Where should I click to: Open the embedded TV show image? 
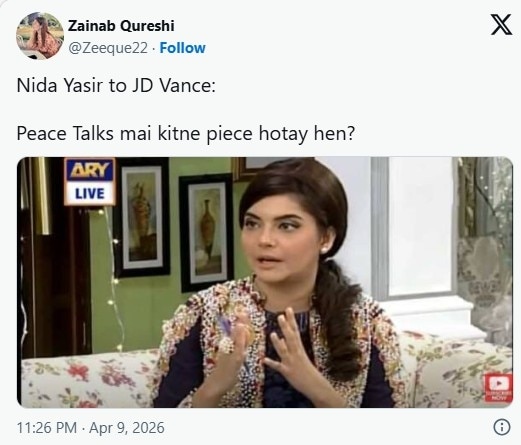(265, 282)
